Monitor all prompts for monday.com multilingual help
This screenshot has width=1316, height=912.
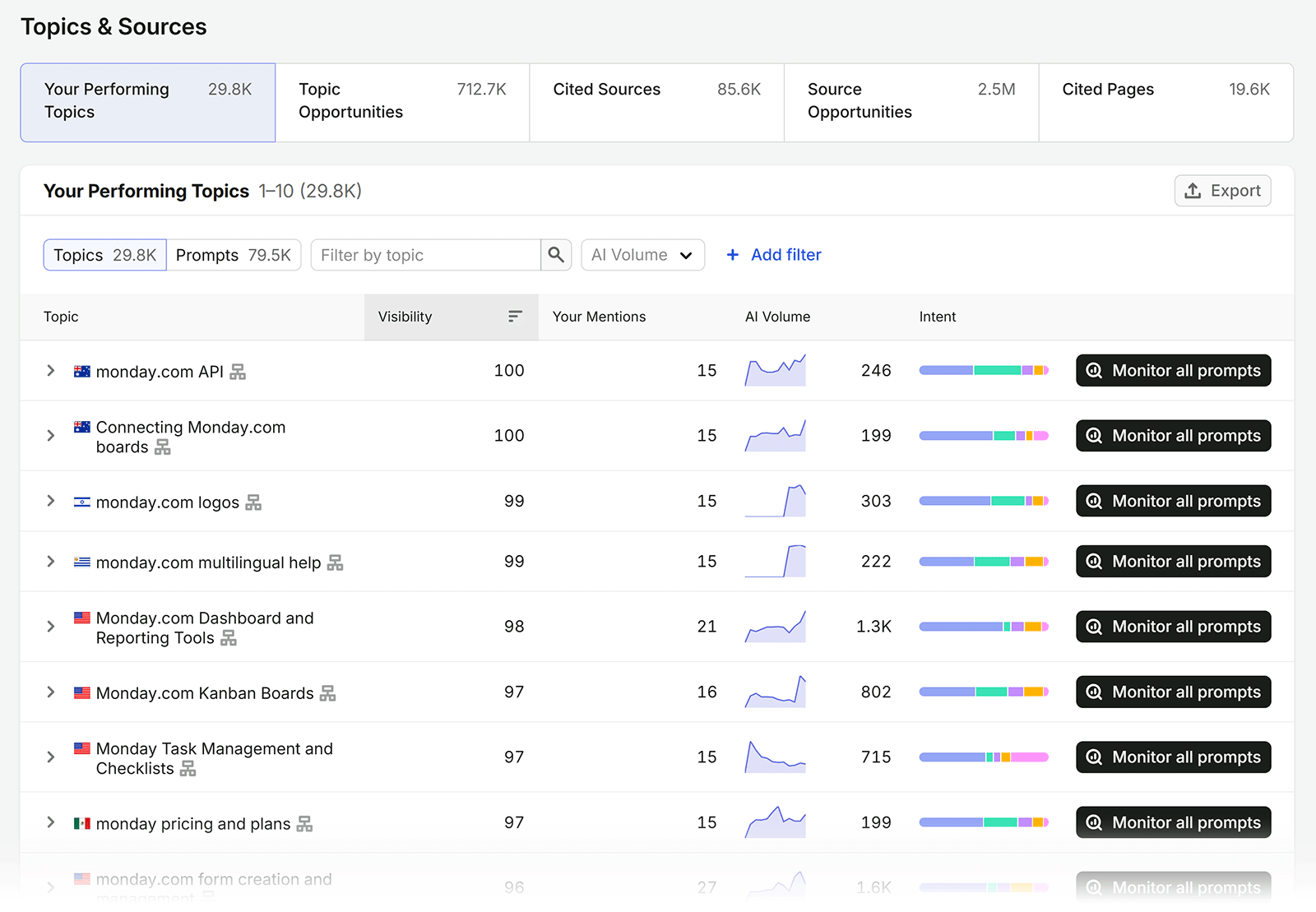tap(1173, 562)
